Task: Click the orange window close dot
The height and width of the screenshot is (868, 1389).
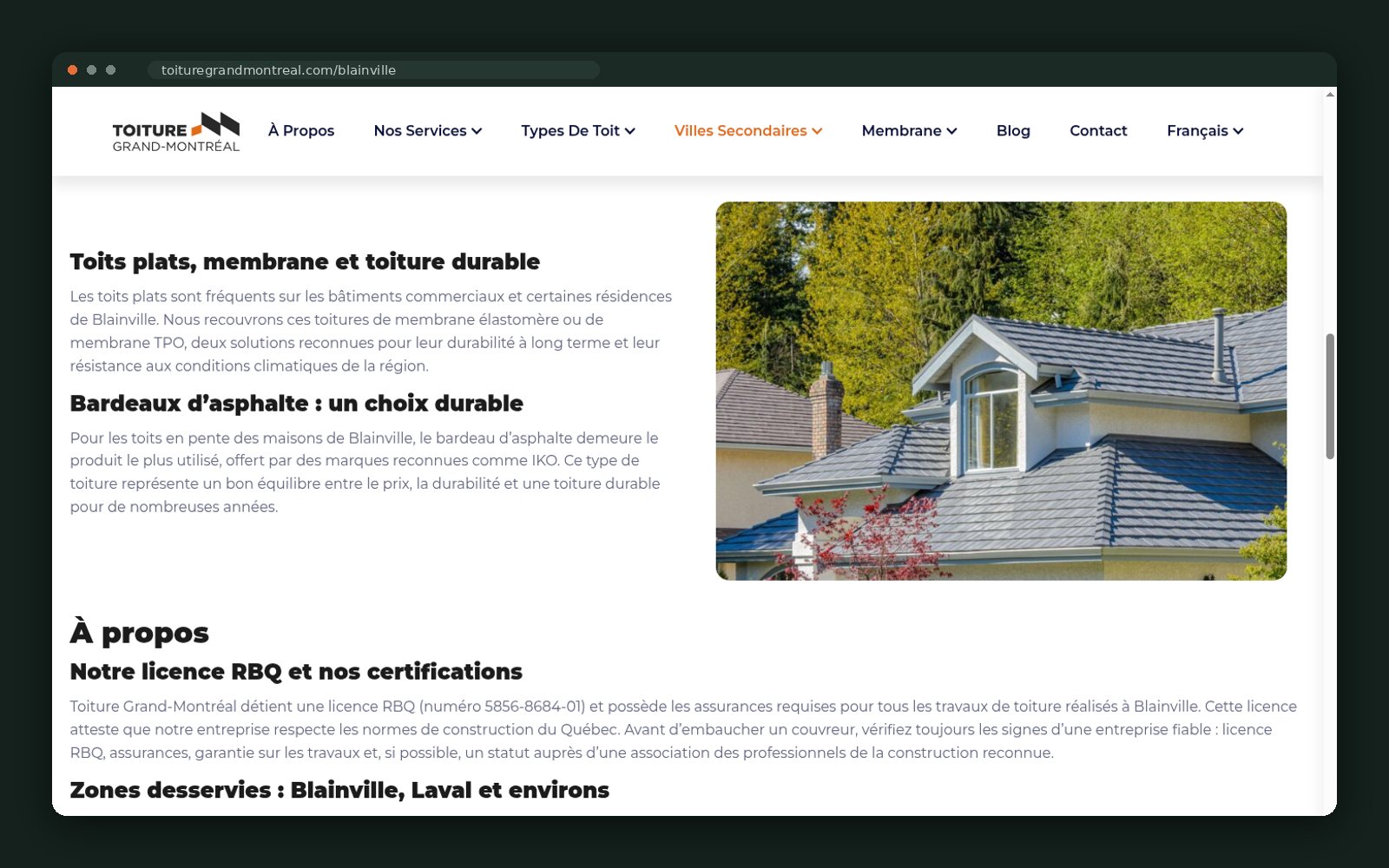Action: point(73,70)
